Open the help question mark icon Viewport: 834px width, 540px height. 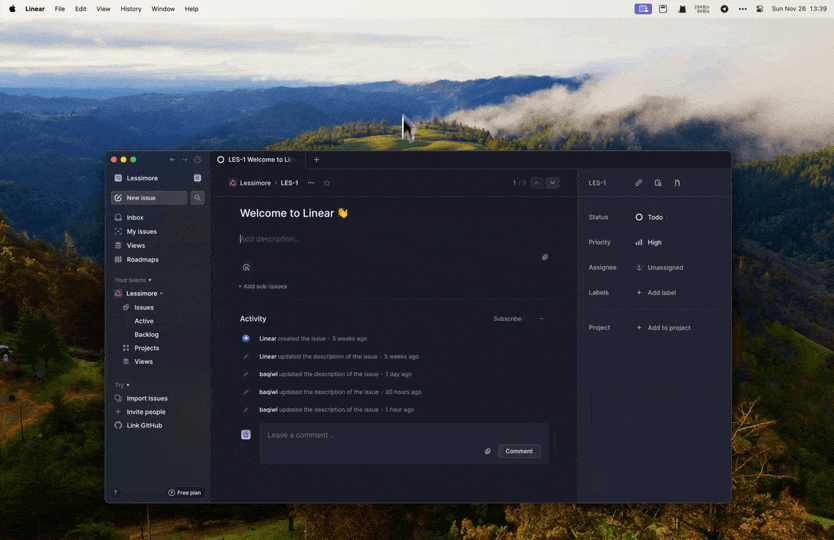coord(115,493)
